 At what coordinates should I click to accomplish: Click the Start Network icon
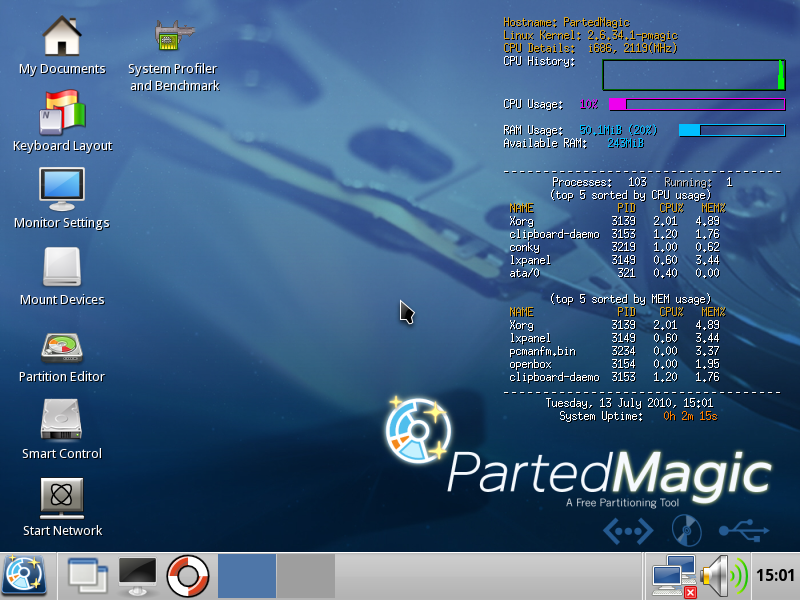pyautogui.click(x=62, y=500)
